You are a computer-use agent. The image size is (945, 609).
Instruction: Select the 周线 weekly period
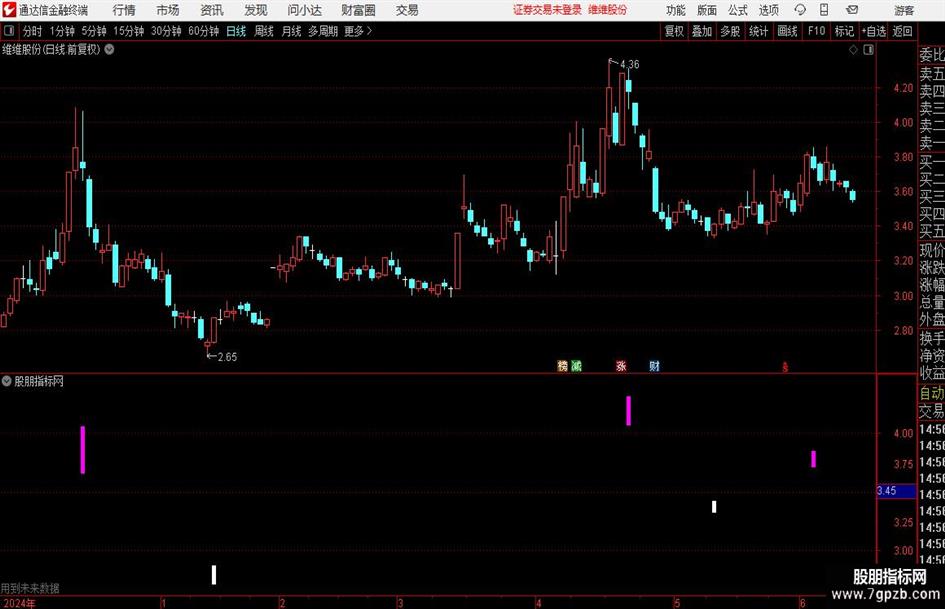click(264, 31)
